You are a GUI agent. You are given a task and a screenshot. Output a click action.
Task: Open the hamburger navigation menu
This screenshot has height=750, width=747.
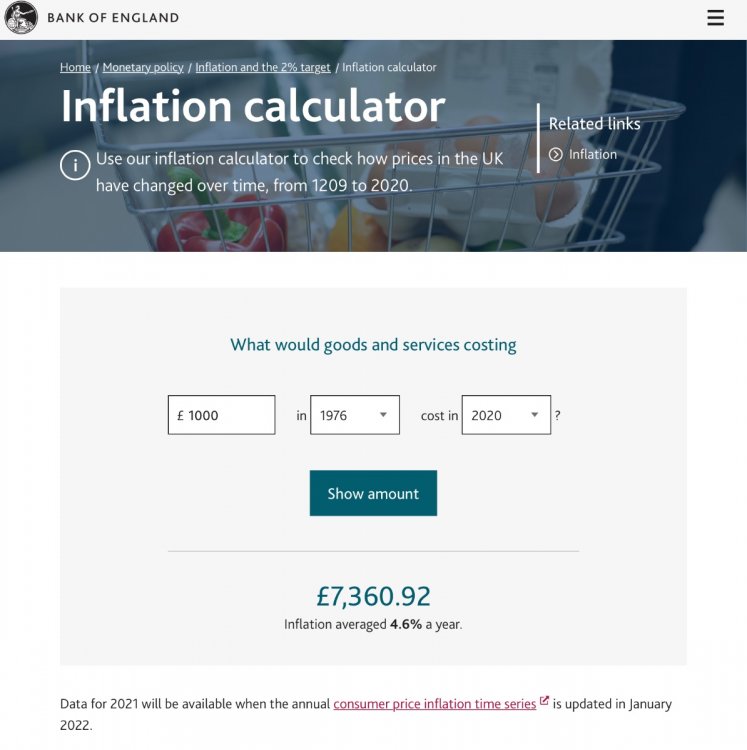pyautogui.click(x=715, y=18)
